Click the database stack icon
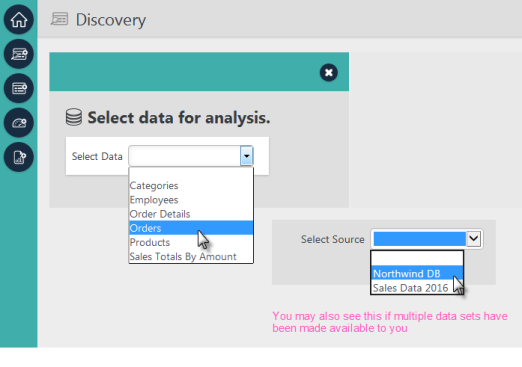522x367 pixels. coord(74,117)
